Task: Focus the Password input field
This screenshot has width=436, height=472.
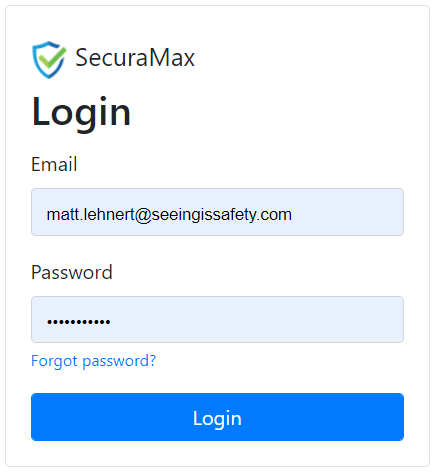Action: 217,319
